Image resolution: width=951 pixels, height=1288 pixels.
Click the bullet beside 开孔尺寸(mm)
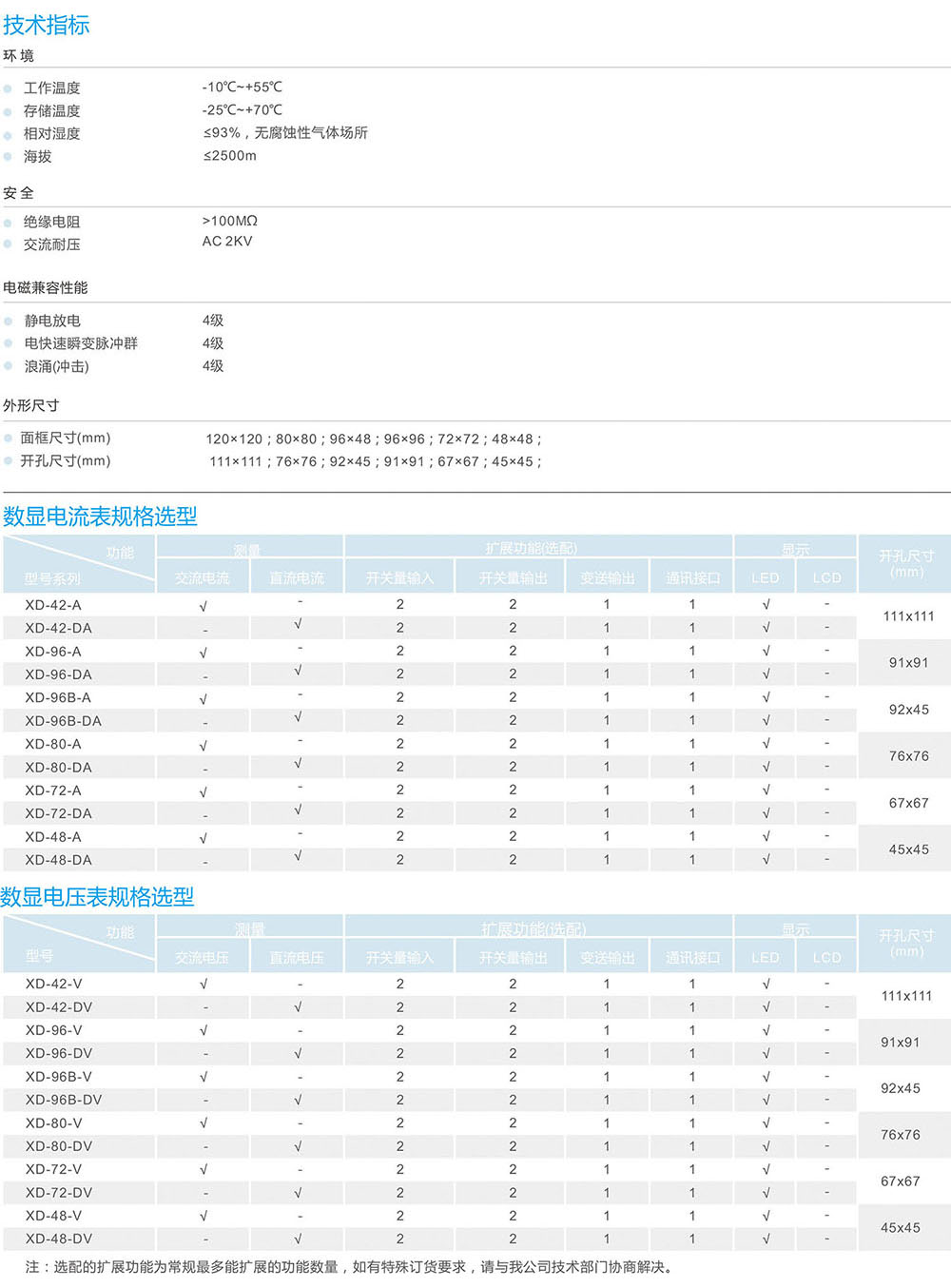[8, 461]
